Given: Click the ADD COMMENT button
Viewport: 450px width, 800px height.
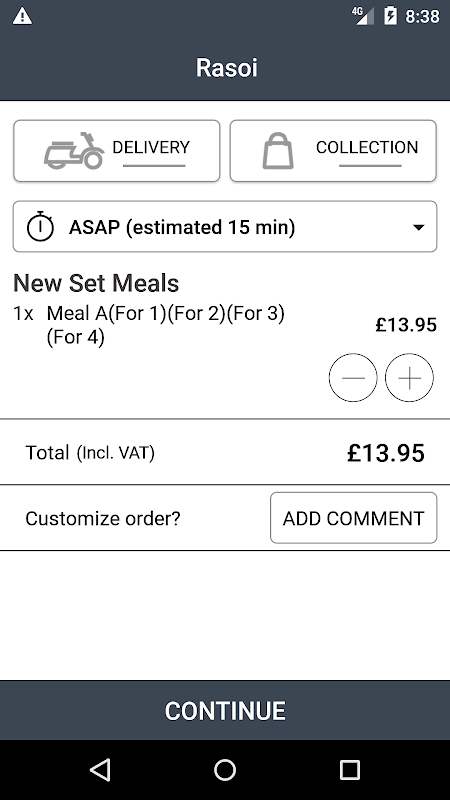Looking at the screenshot, I should click(x=354, y=518).
